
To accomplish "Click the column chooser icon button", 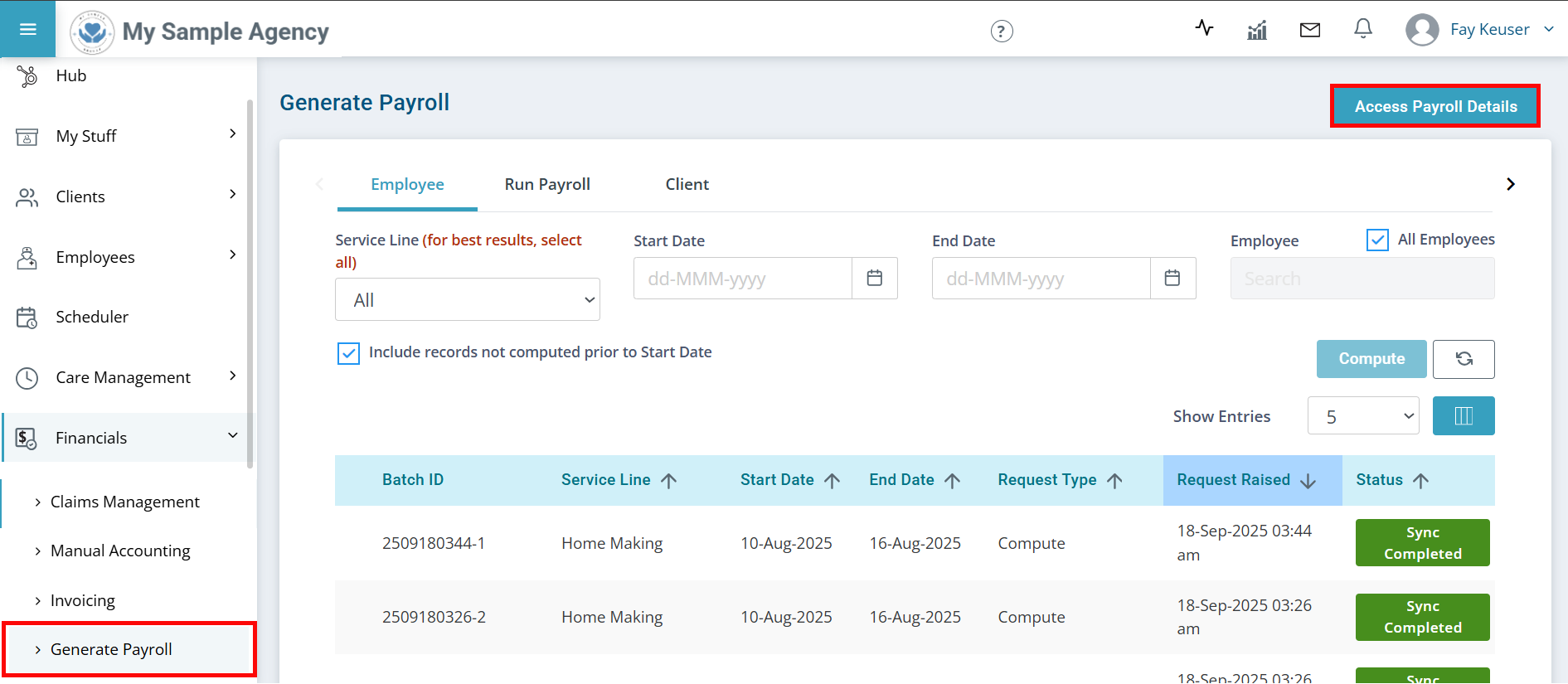I will [x=1464, y=416].
